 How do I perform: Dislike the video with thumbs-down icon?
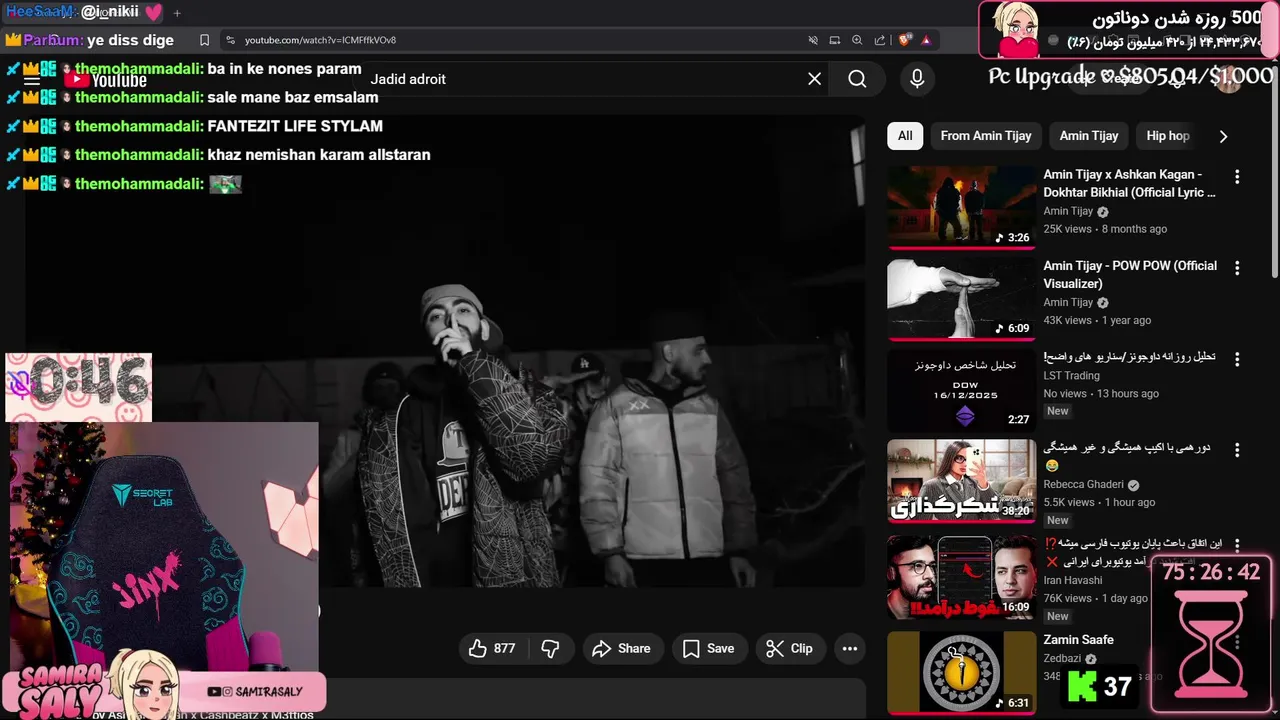(550, 648)
